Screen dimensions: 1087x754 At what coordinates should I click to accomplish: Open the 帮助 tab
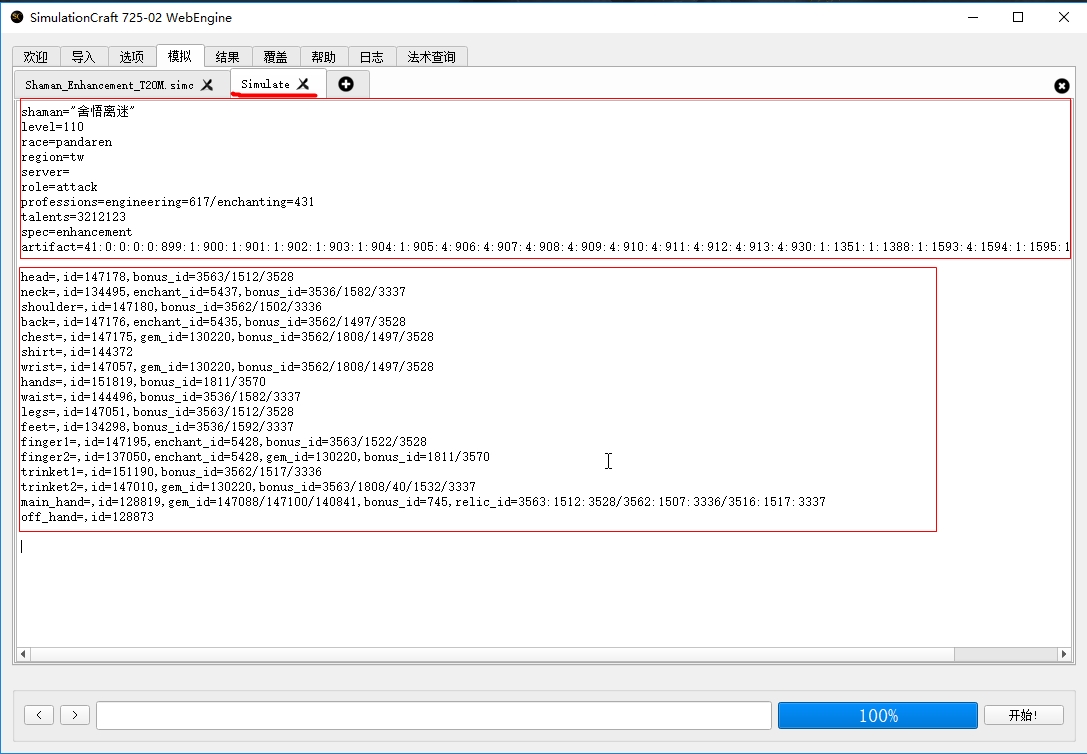click(324, 57)
